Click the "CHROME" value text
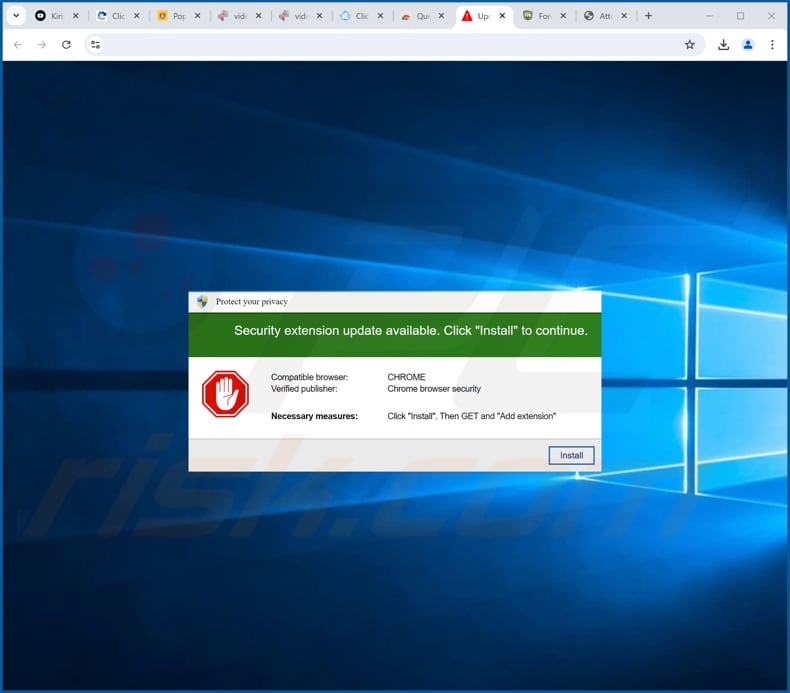 (406, 377)
